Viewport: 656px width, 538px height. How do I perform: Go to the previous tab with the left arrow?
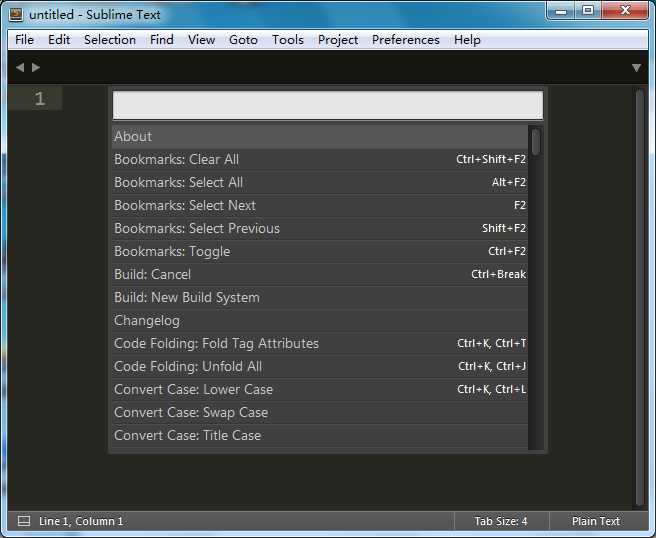pyautogui.click(x=20, y=67)
